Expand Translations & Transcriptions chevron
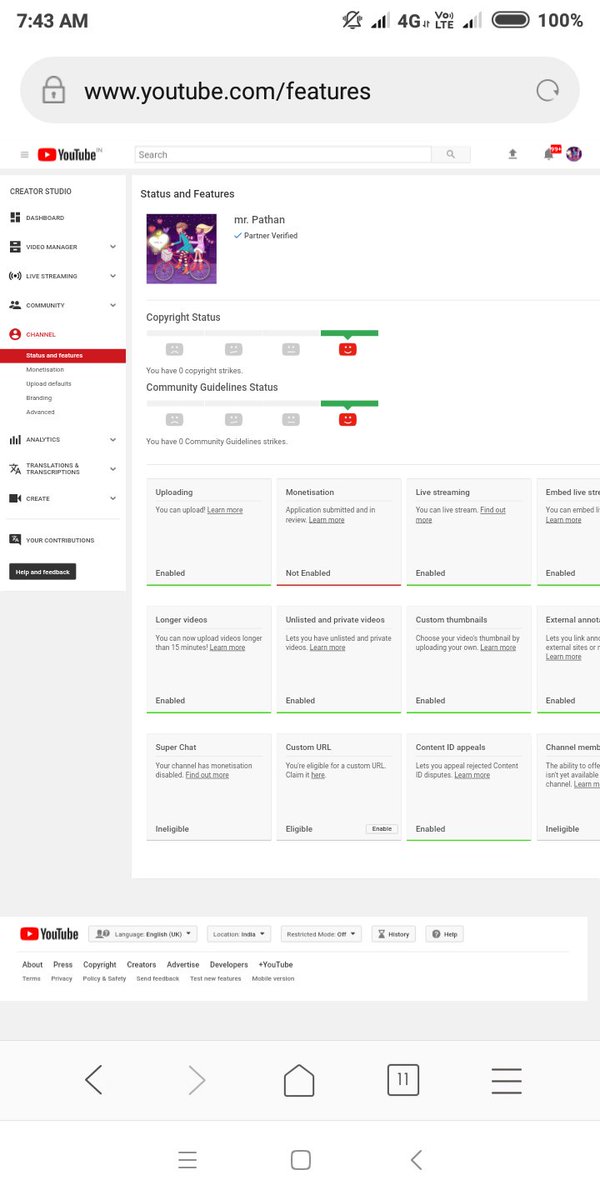 (113, 469)
